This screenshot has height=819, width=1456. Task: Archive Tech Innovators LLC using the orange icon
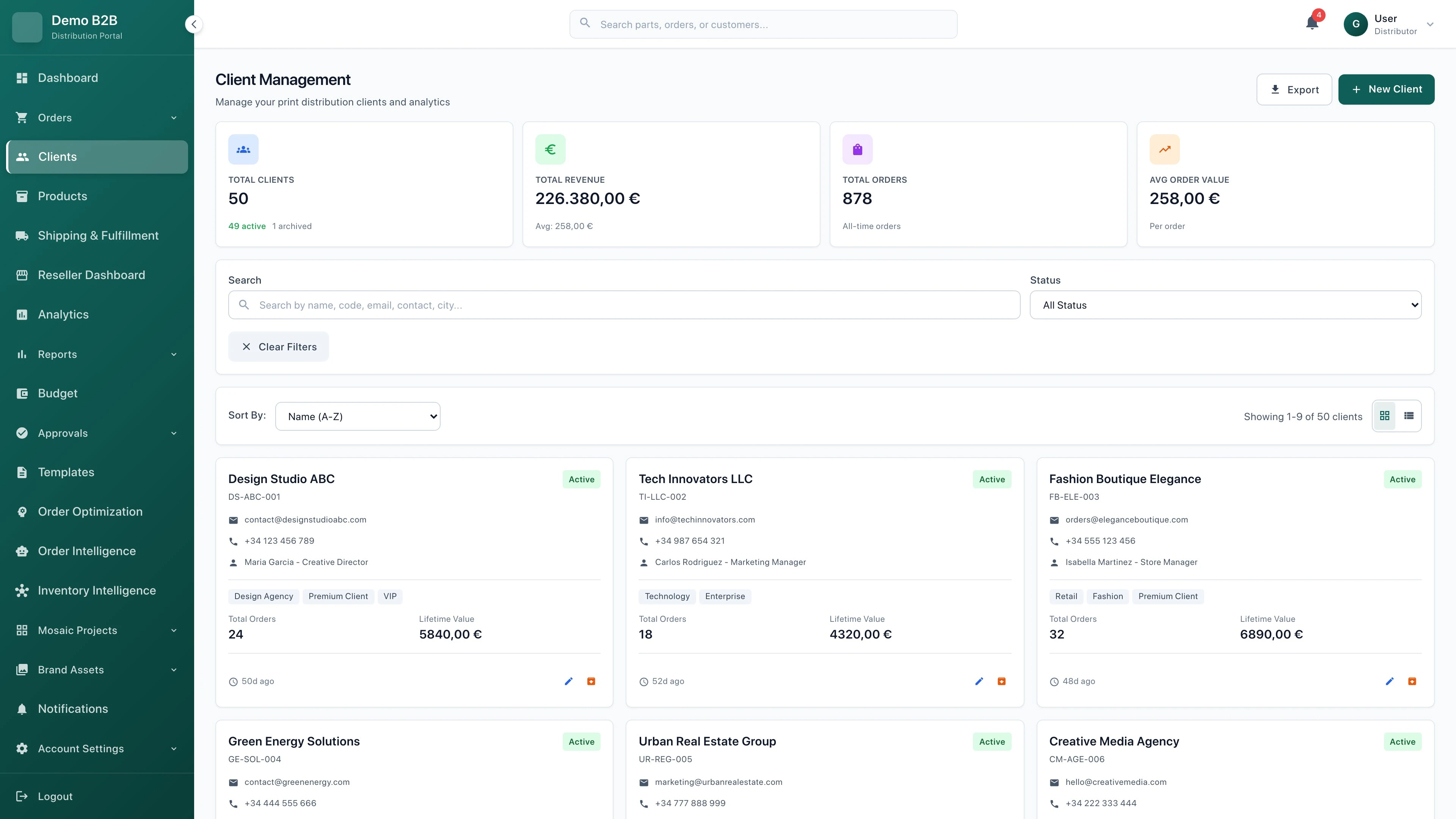(1001, 681)
